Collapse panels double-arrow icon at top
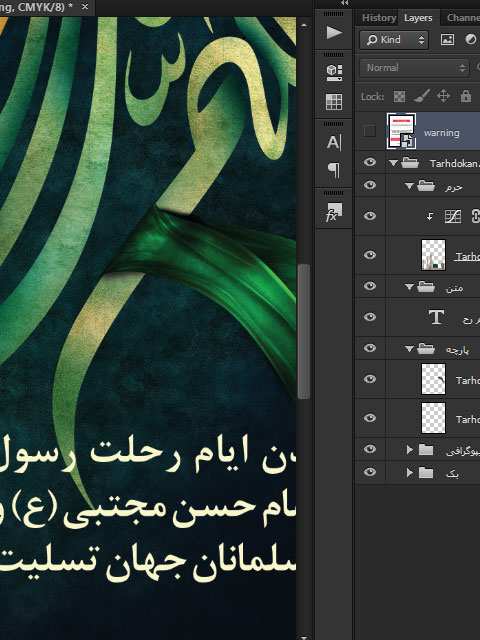Viewport: 480px width, 640px height. tap(345, 3)
